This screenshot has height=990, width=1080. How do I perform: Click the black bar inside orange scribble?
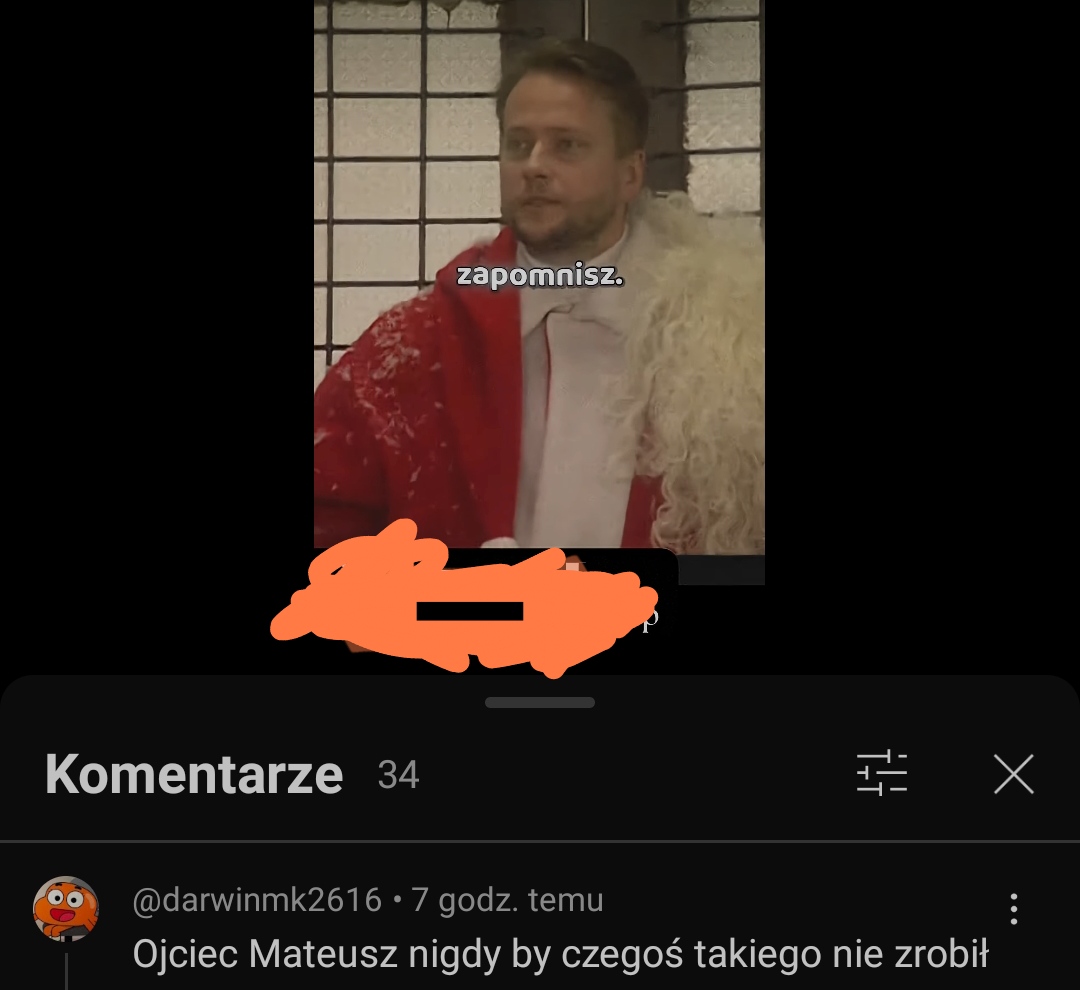[470, 611]
